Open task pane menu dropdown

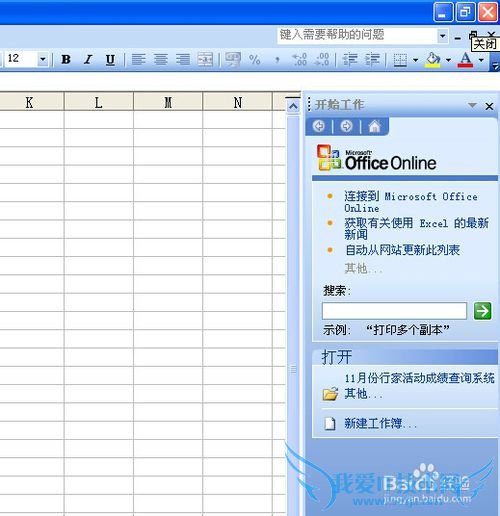472,105
